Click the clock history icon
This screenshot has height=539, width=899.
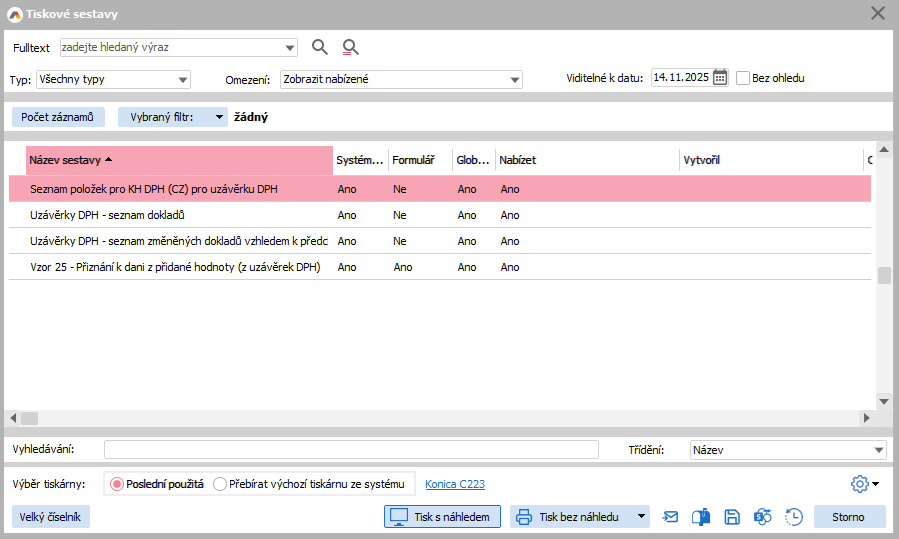point(794,517)
